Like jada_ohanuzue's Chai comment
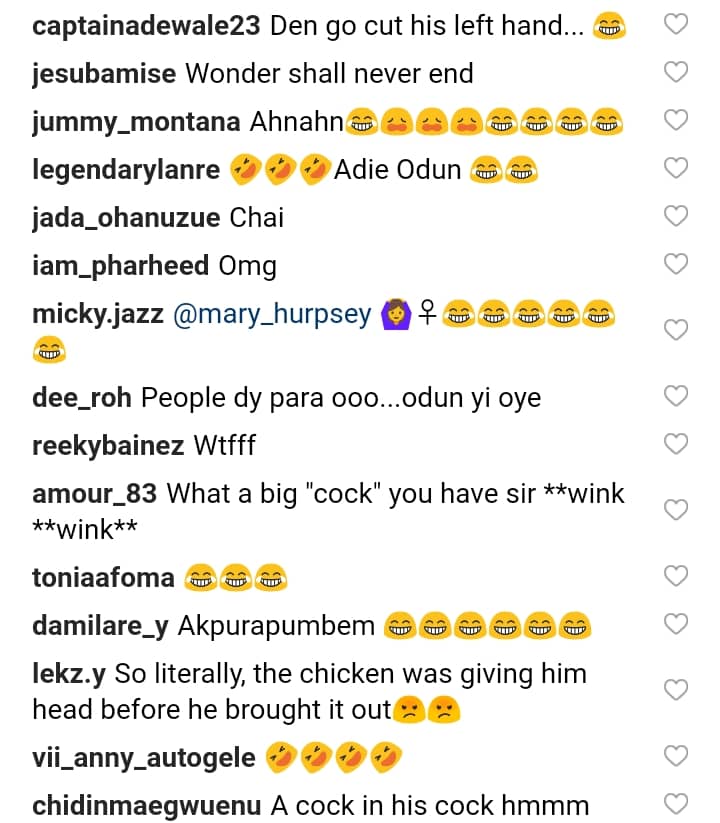This screenshot has height=823, width=720. tap(676, 216)
